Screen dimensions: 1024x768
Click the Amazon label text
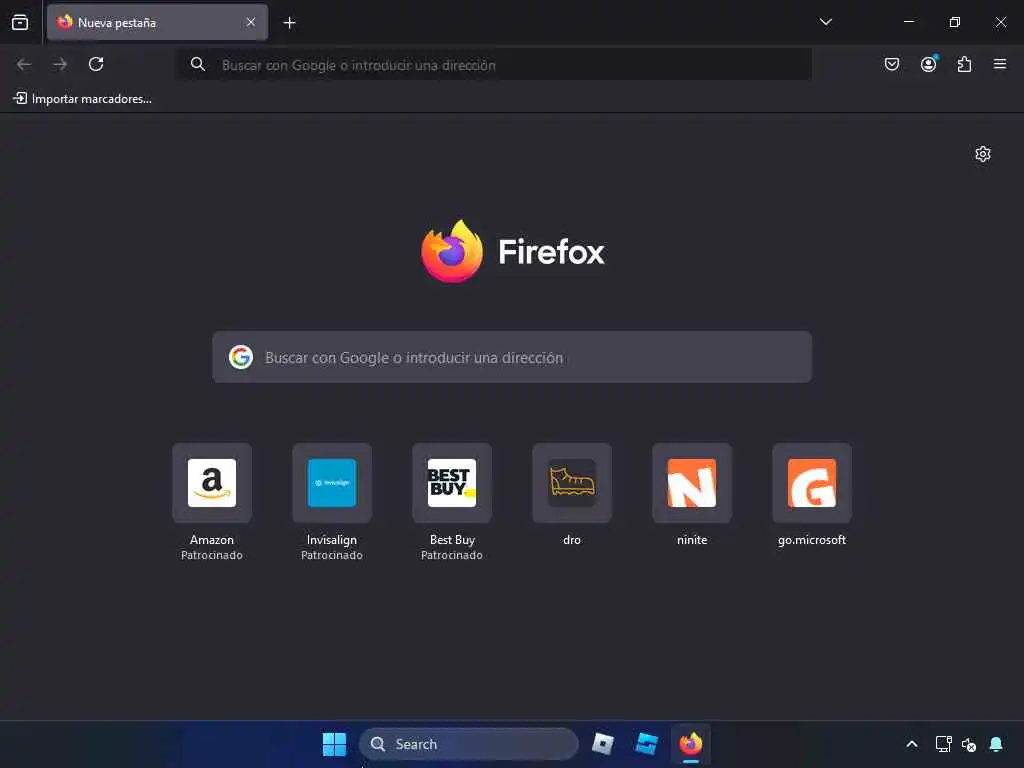tap(212, 540)
